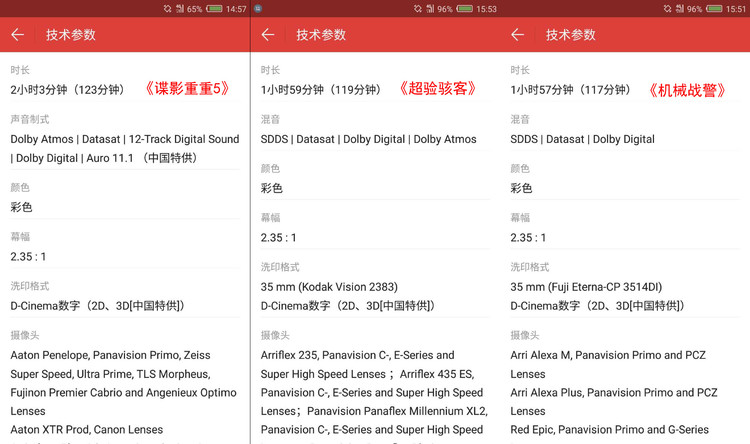Image resolution: width=750 pixels, height=444 pixels.
Task: Tap the 2小时3分钟（123分钟）duration row
Action: click(67, 90)
